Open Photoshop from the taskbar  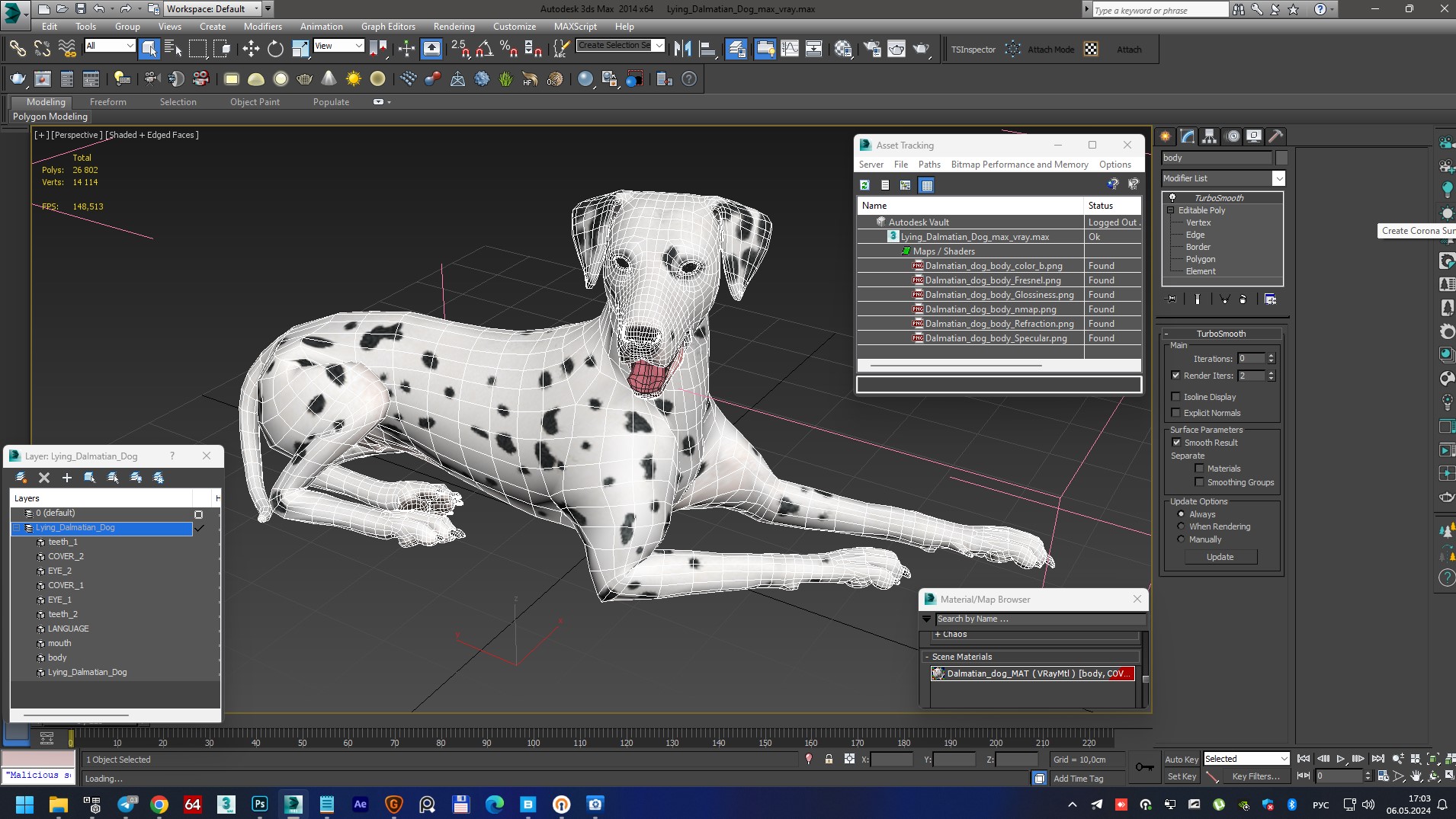pos(260,804)
